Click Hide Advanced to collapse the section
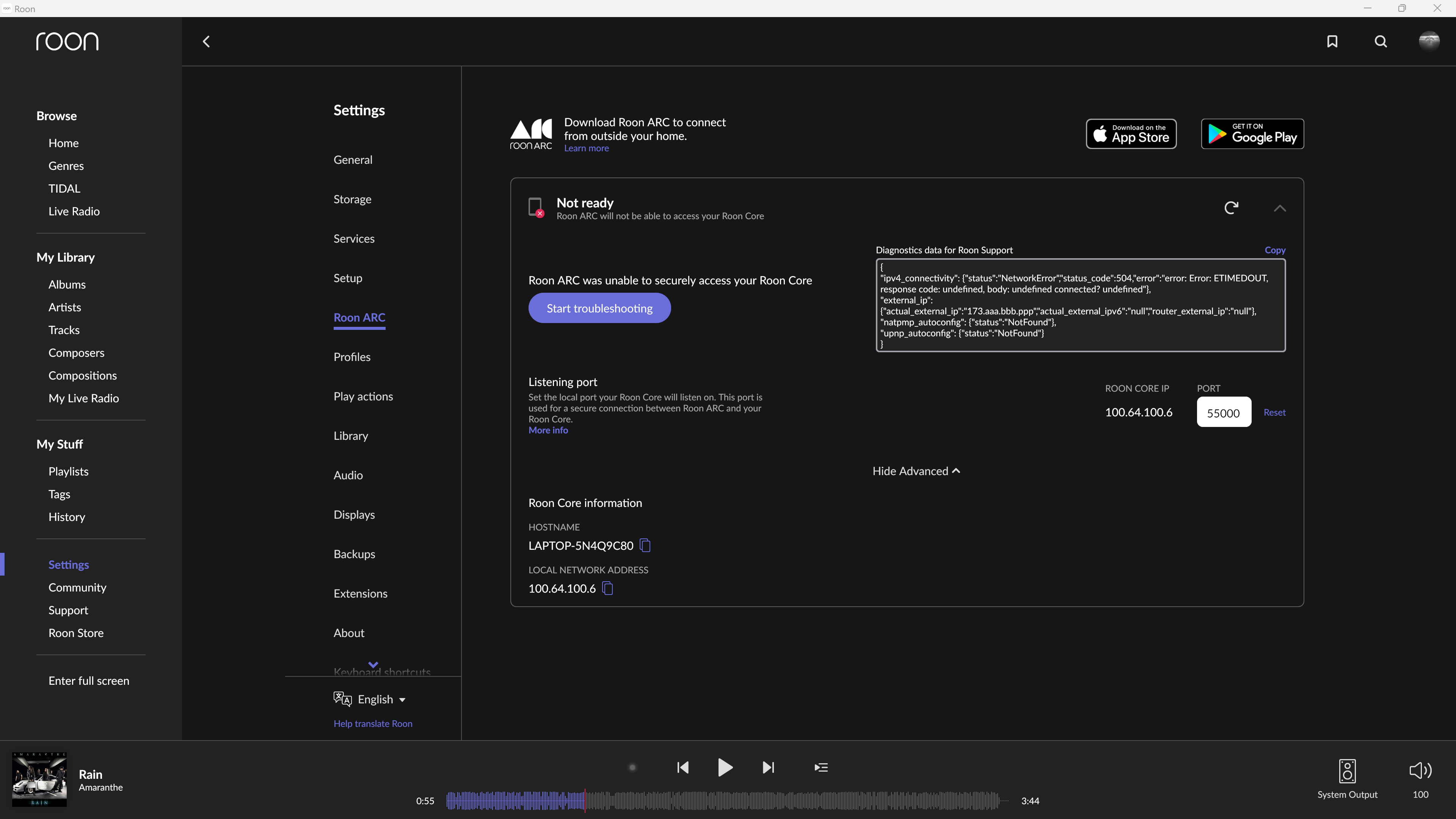1456x819 pixels. coord(916,471)
